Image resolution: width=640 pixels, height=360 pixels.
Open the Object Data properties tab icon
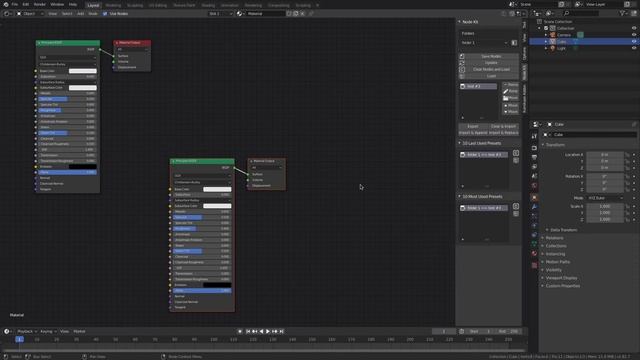534,244
